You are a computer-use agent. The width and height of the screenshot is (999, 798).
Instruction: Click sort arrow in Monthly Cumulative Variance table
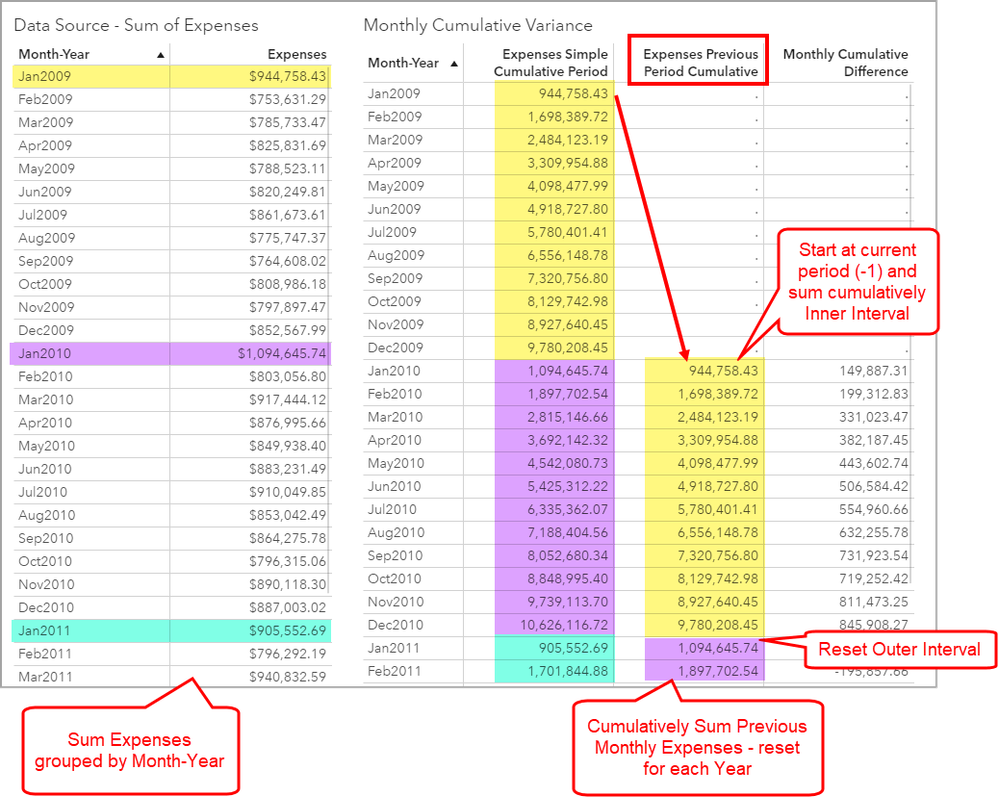coord(454,63)
